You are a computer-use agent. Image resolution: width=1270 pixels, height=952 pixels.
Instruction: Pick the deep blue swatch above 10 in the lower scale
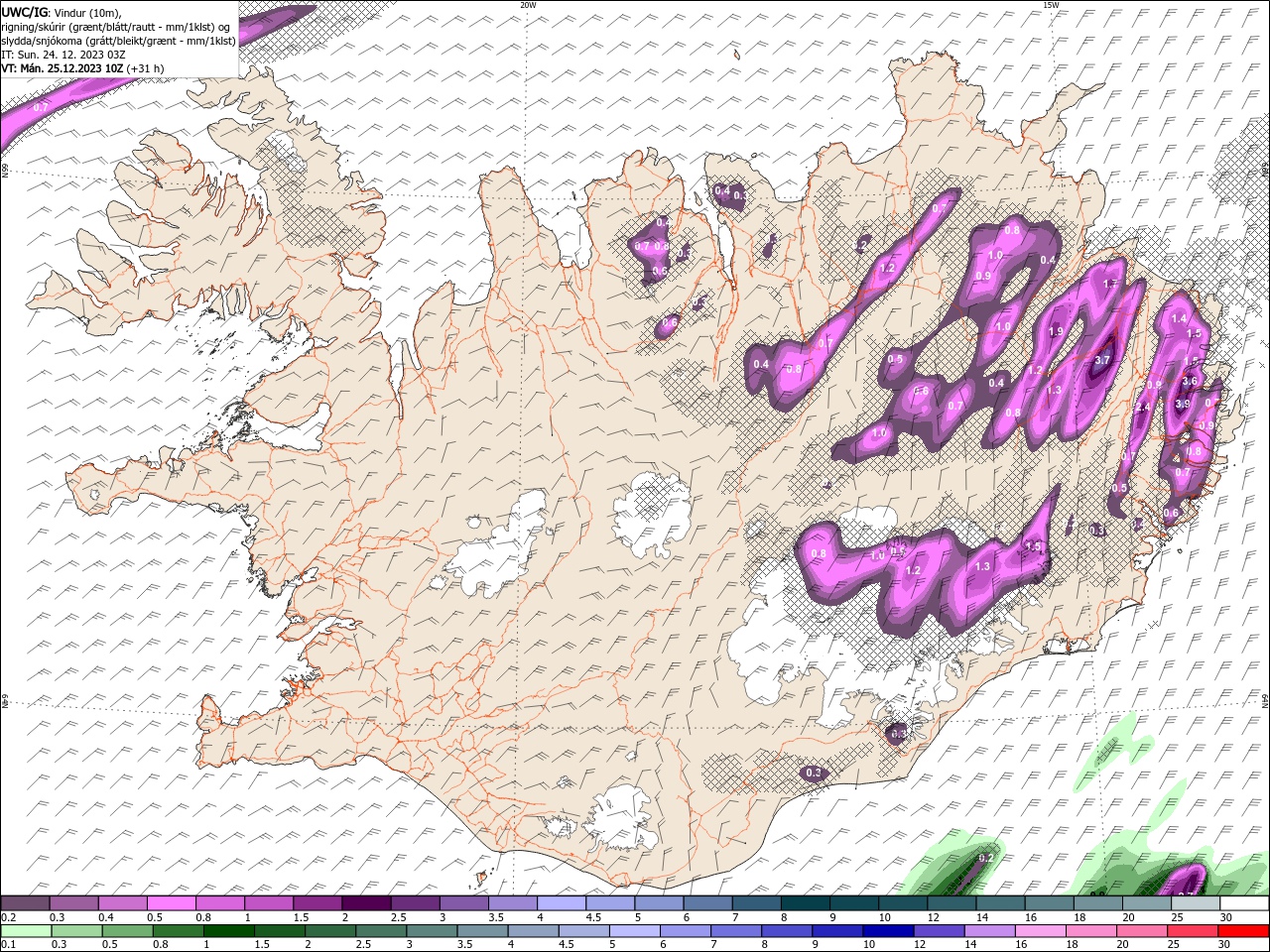887,931
